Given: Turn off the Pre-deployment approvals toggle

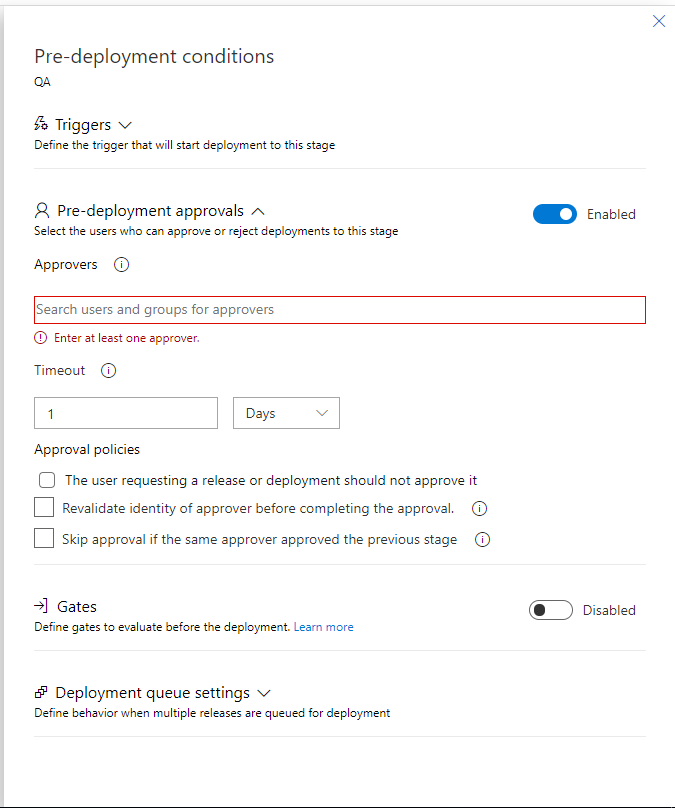Looking at the screenshot, I should coord(555,214).
